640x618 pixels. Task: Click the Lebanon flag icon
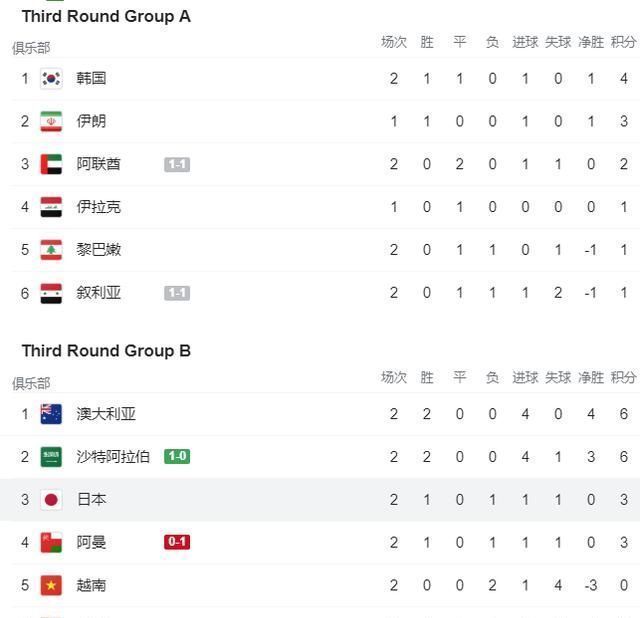tap(51, 250)
